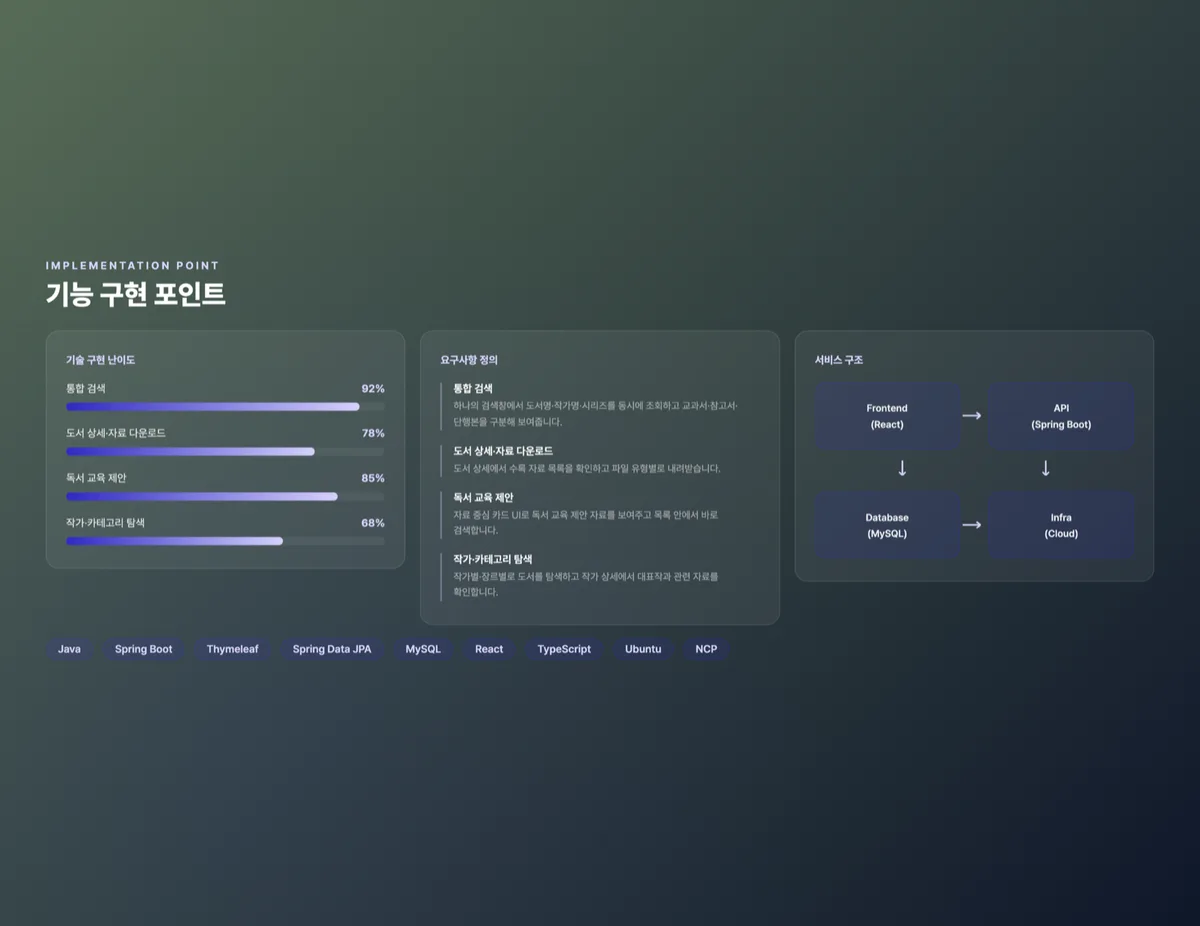Image resolution: width=1200 pixels, height=926 pixels.
Task: Click the down arrow beneath the API box
Action: [x=1046, y=468]
